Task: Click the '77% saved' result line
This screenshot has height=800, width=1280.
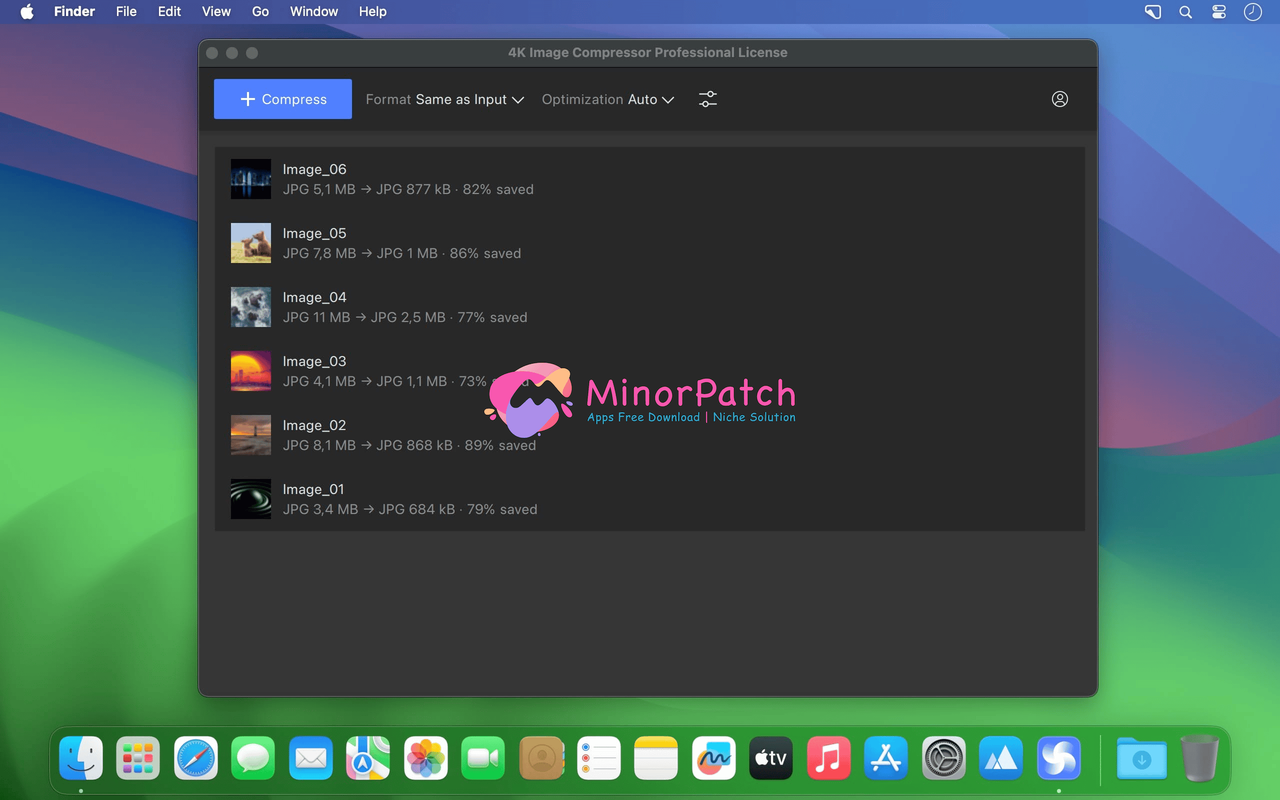Action: (x=405, y=317)
